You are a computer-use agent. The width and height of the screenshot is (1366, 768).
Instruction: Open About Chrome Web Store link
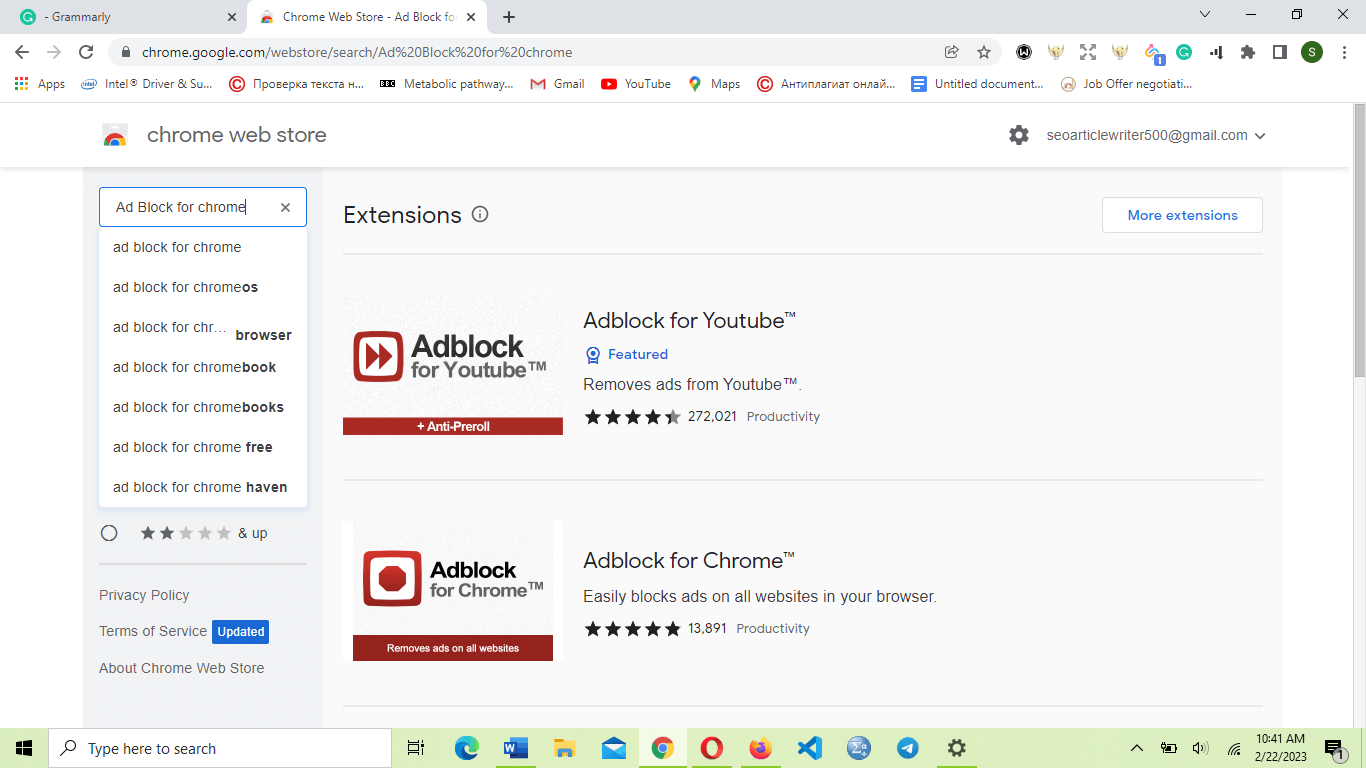(x=182, y=668)
